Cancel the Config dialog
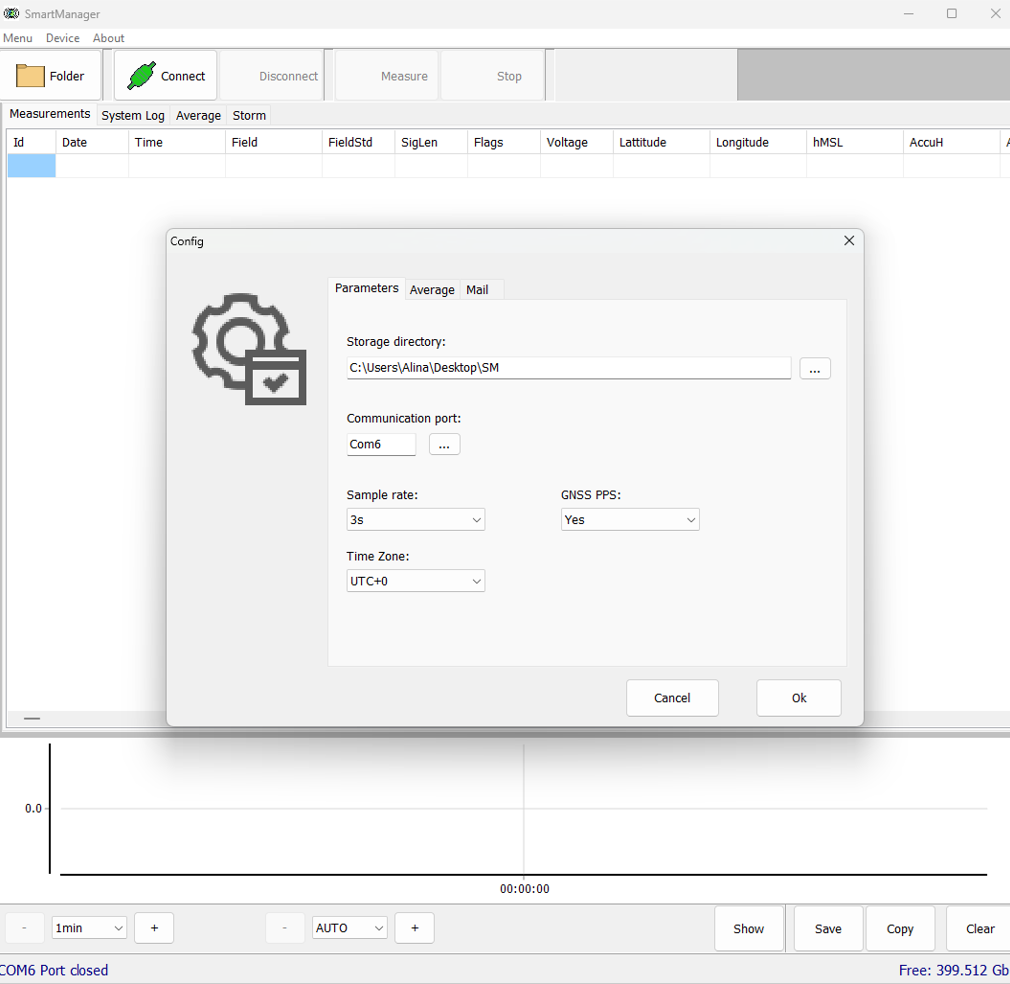 (x=672, y=698)
